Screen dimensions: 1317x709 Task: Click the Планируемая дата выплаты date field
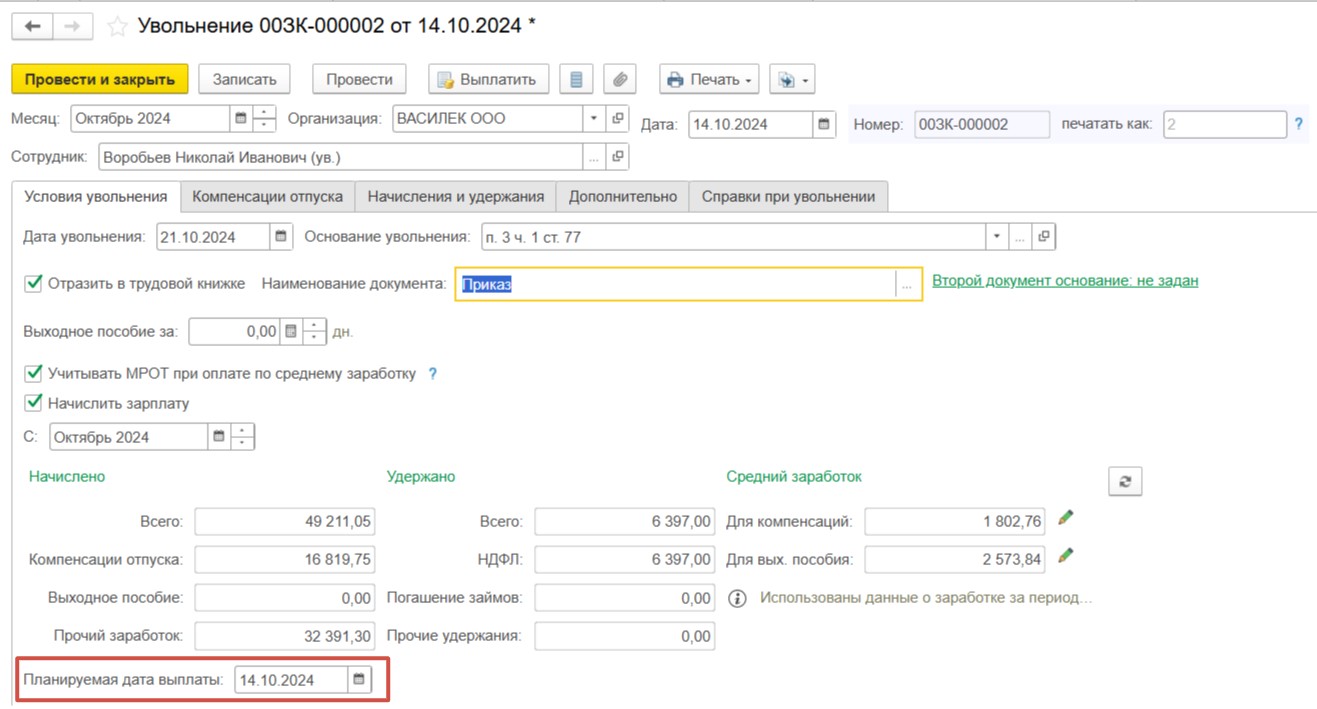[292, 680]
